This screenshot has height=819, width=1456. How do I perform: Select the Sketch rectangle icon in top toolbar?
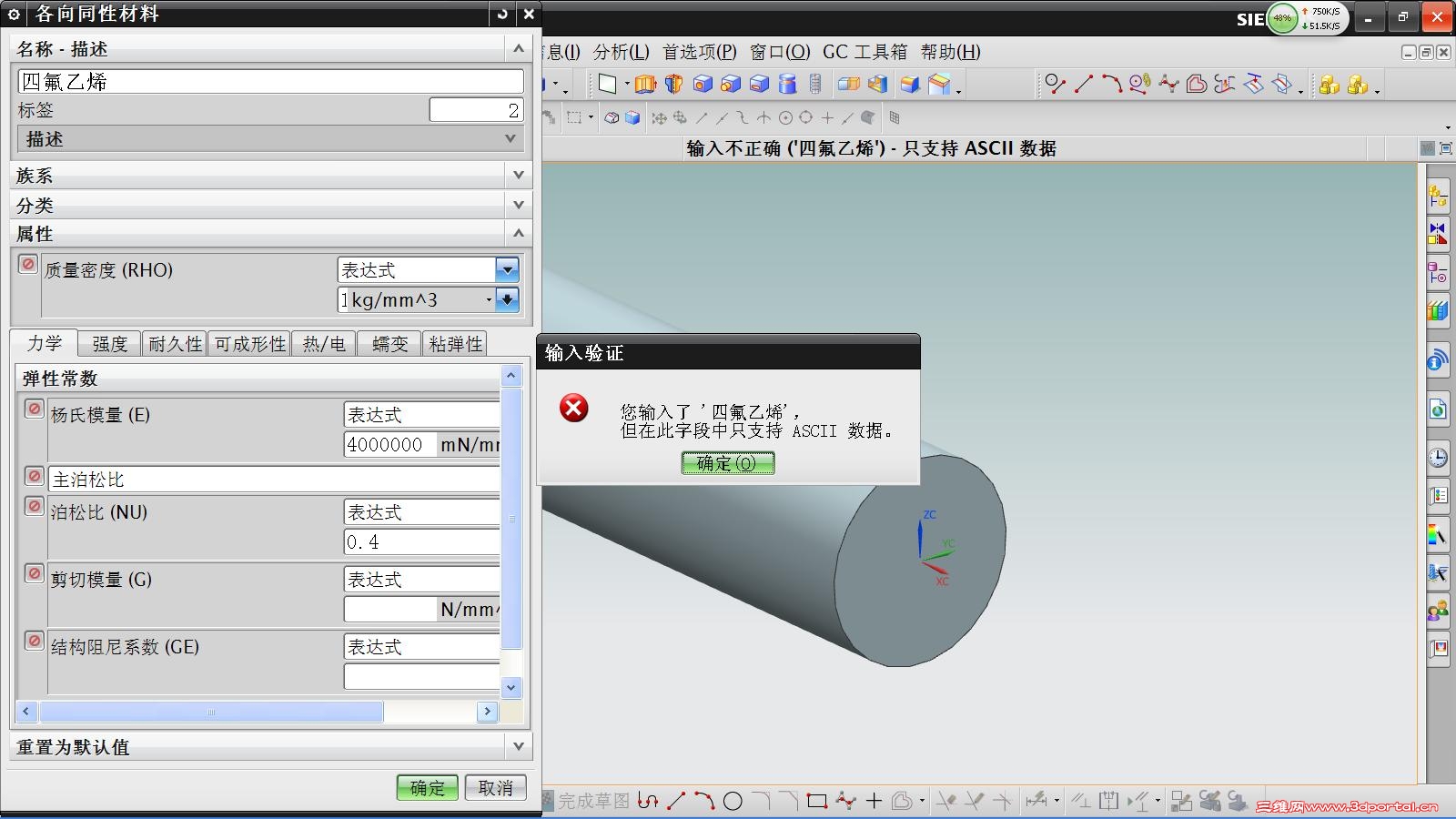point(607,85)
